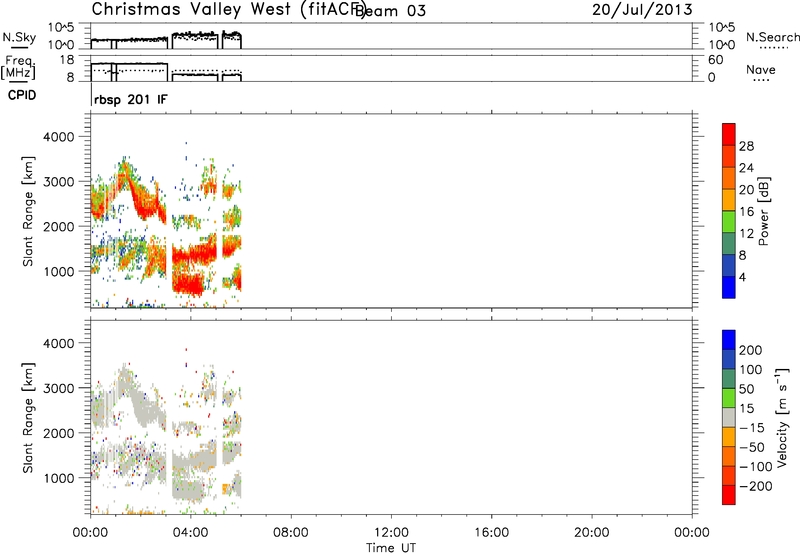Click the "16:00" time tick label
The image size is (800, 554).
(x=491, y=533)
